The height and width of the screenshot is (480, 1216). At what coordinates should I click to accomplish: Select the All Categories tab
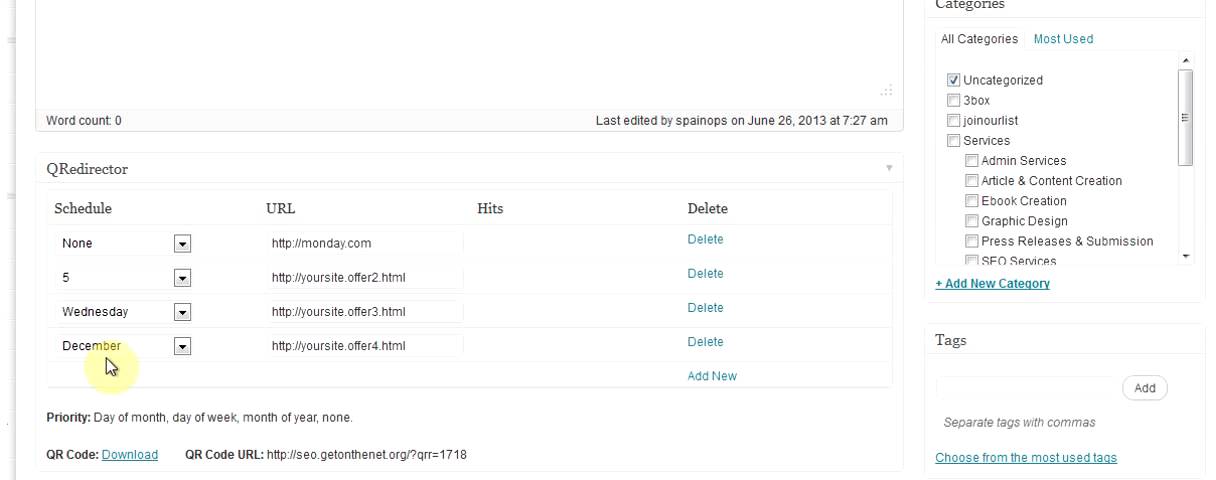click(979, 39)
